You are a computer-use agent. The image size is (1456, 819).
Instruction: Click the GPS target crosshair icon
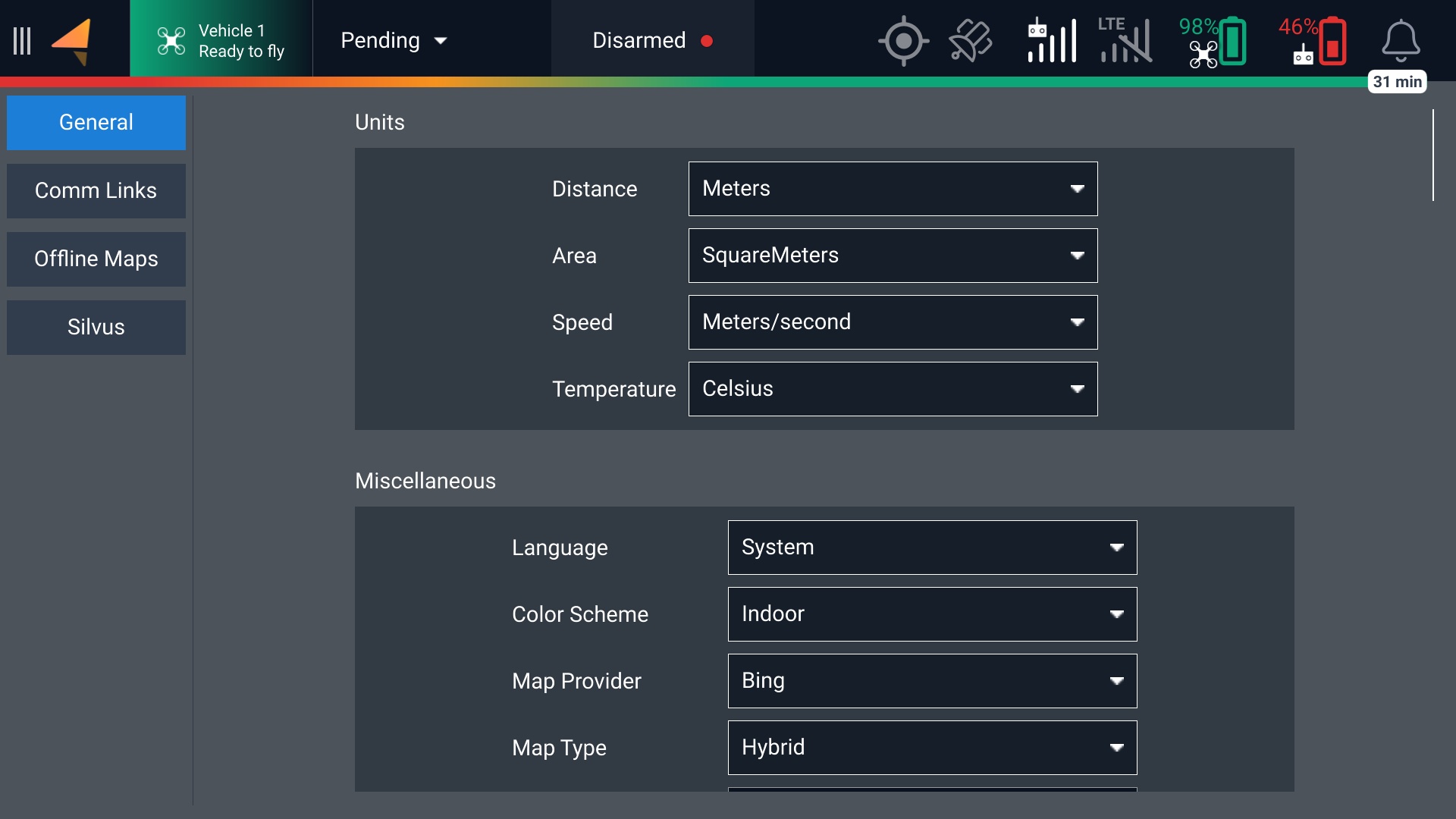point(903,41)
